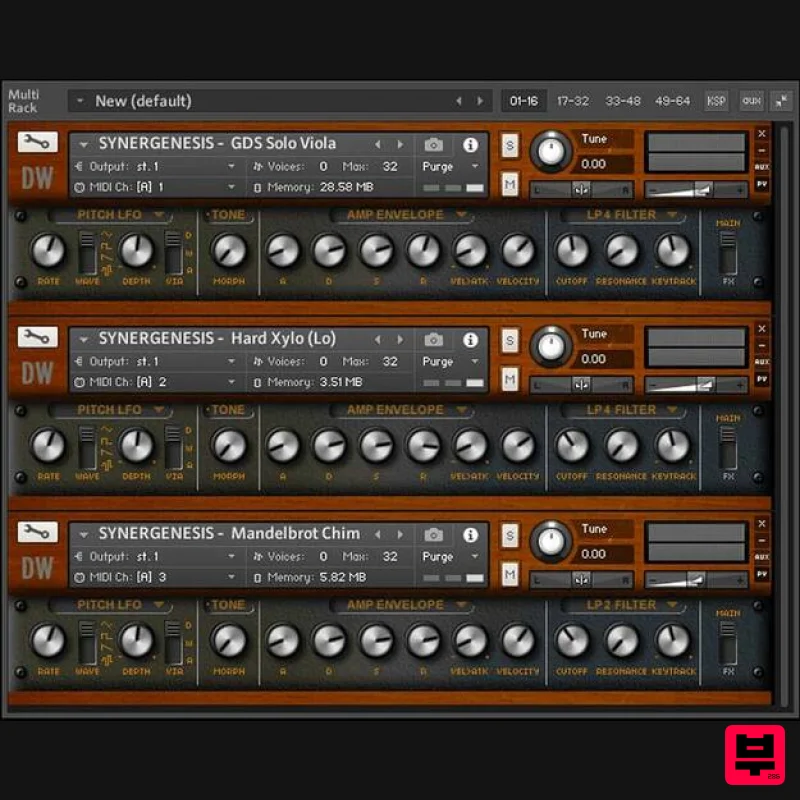
Task: Click the MORPH tone knob on GDS Solo Viola
Action: click(229, 251)
